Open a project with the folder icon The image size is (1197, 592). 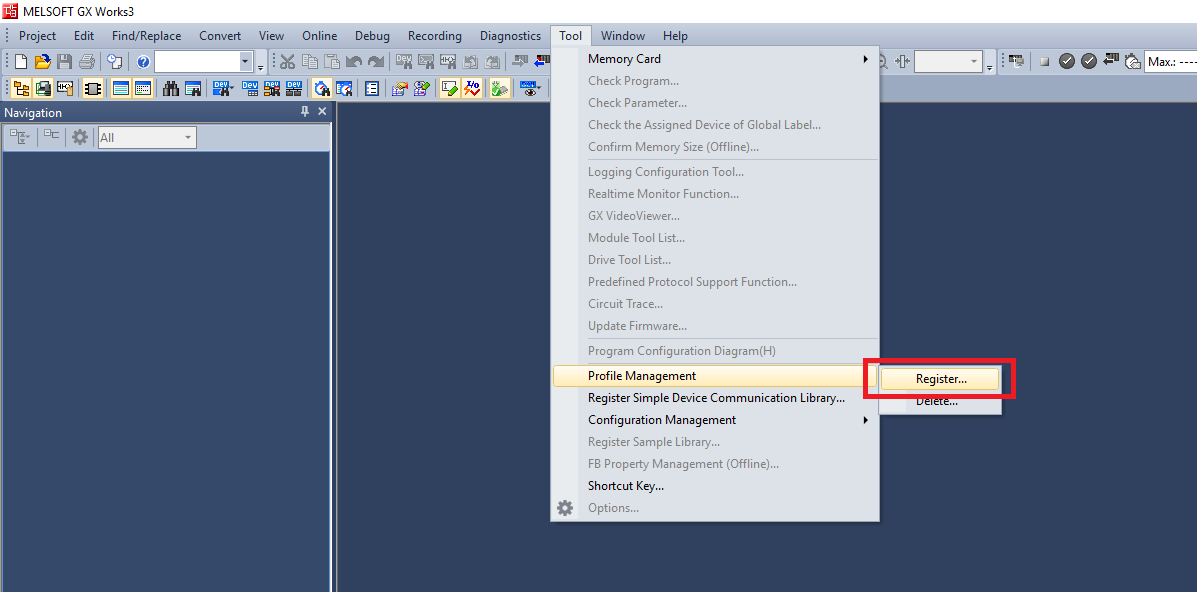tap(42, 62)
